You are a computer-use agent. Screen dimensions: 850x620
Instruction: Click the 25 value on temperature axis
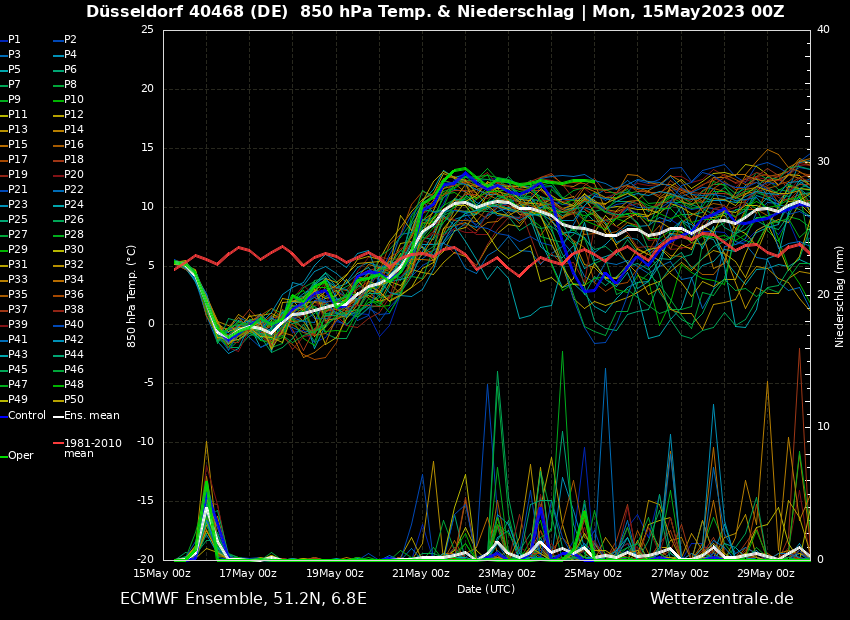pos(147,30)
